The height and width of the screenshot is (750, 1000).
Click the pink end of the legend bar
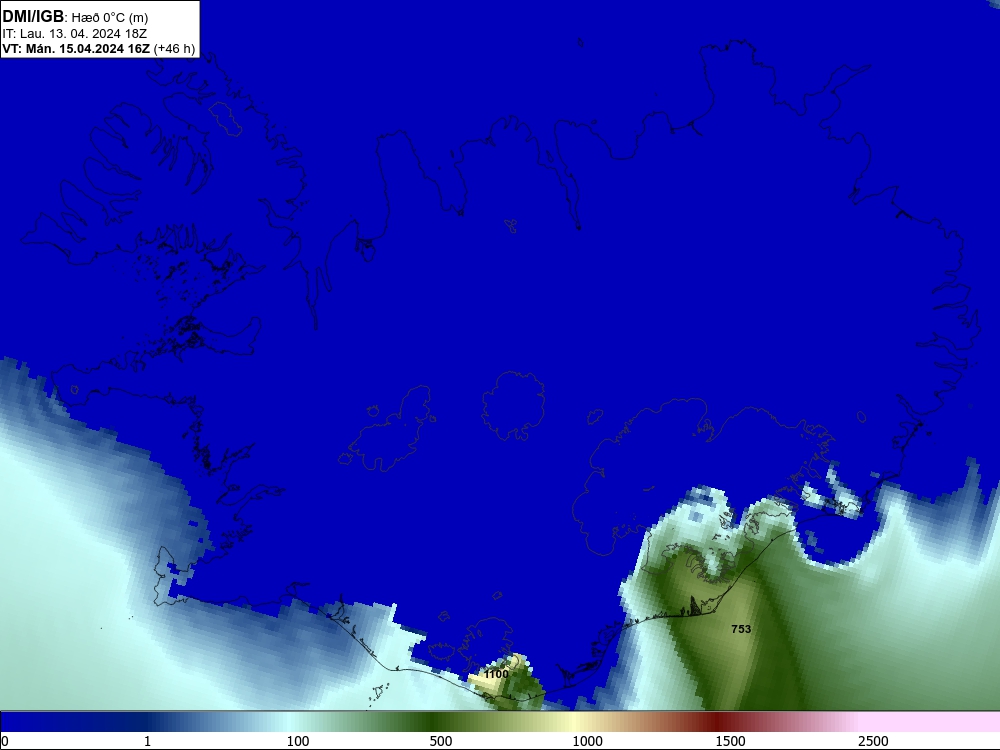(931, 722)
